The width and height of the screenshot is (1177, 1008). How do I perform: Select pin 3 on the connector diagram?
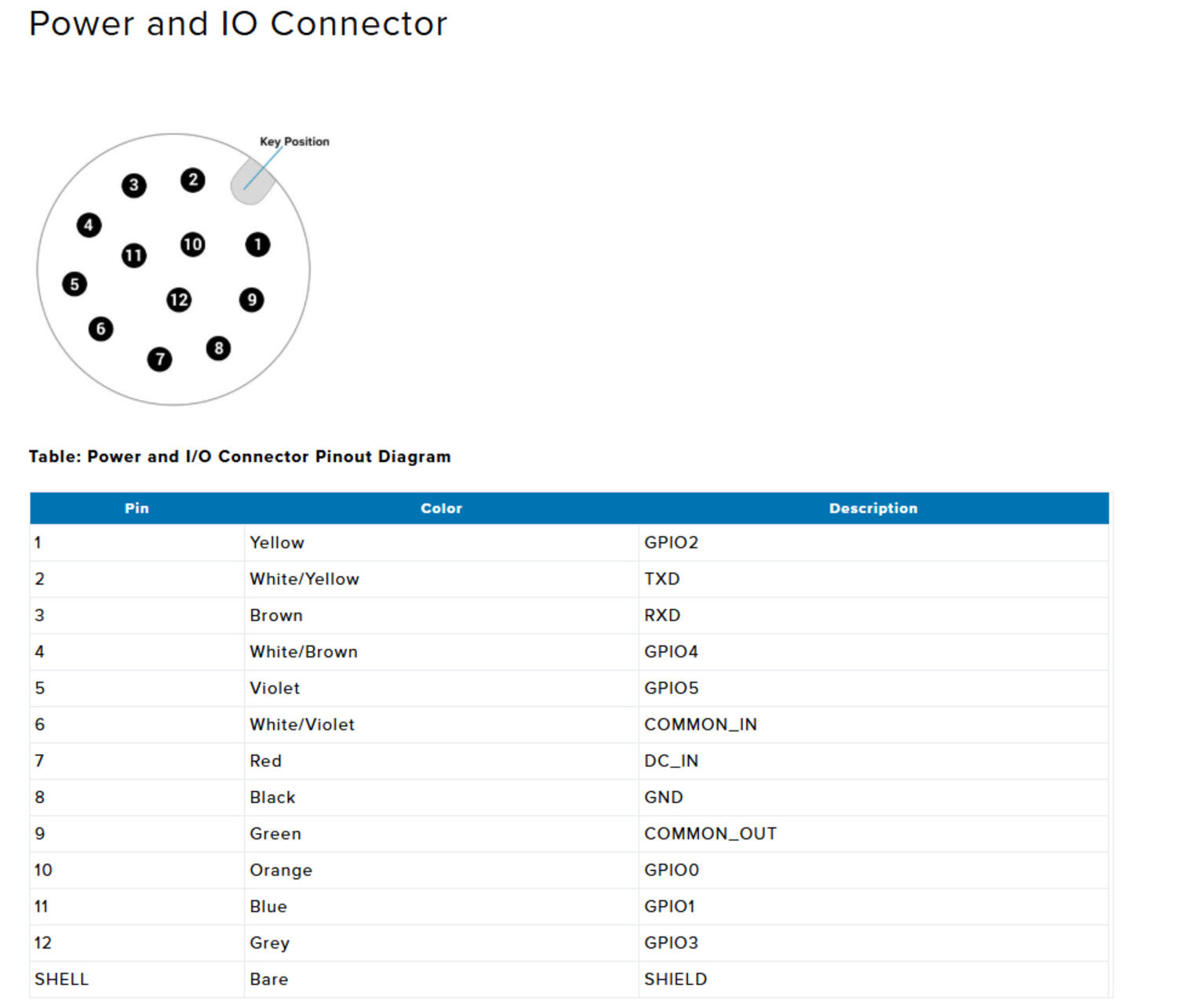[134, 185]
